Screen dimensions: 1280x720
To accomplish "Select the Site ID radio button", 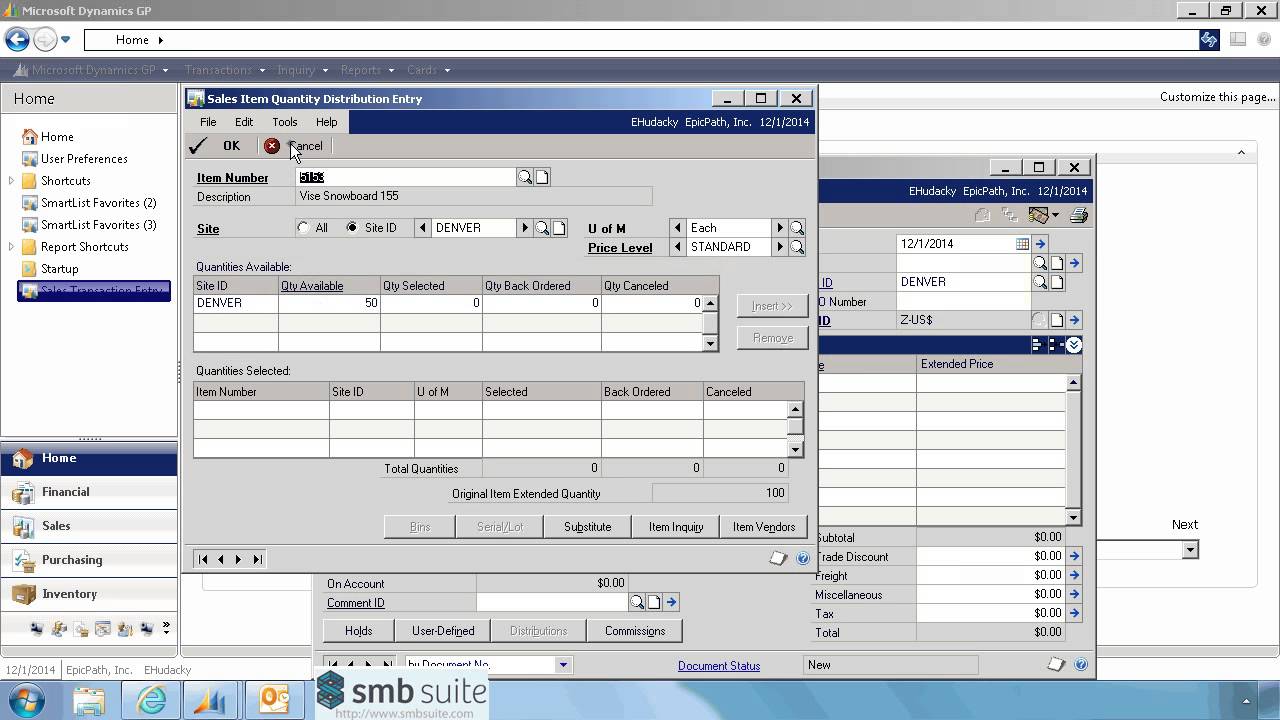I will (352, 228).
